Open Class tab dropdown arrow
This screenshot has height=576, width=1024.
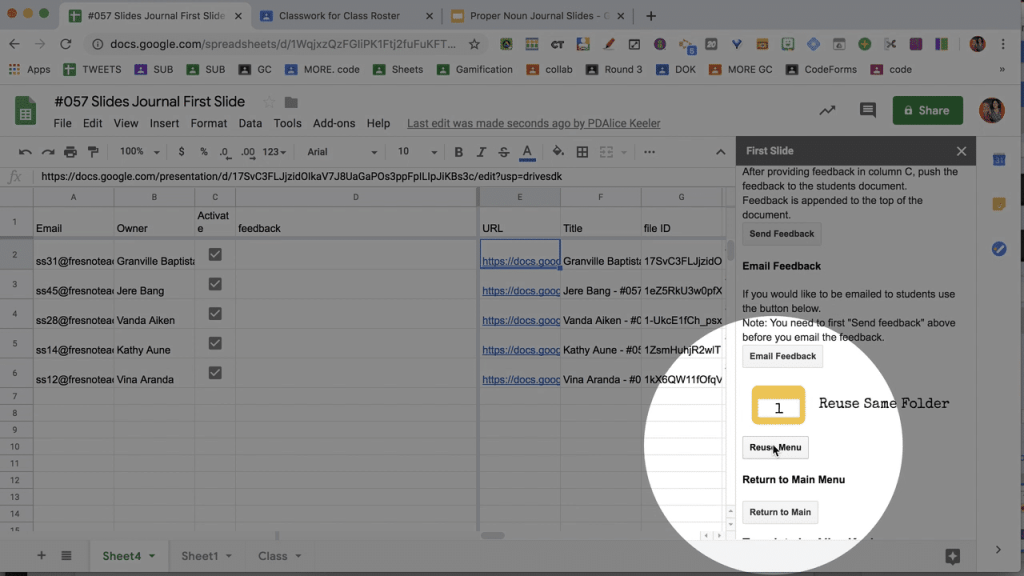(x=298, y=556)
